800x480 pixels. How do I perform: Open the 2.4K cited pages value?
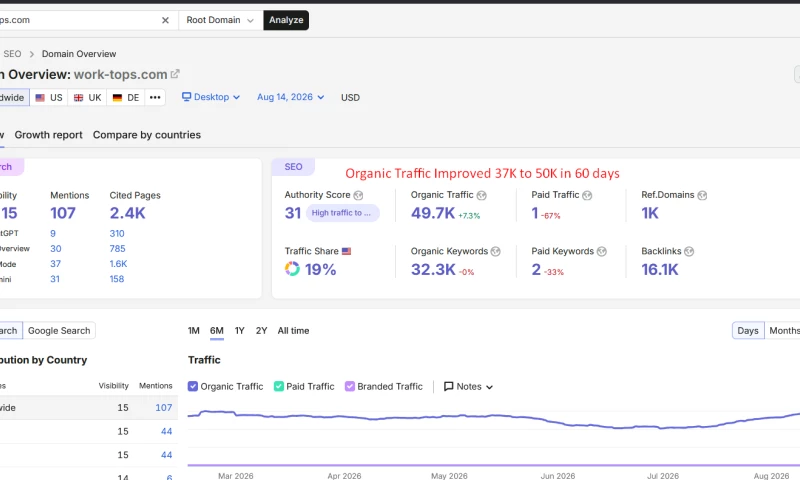coord(128,213)
